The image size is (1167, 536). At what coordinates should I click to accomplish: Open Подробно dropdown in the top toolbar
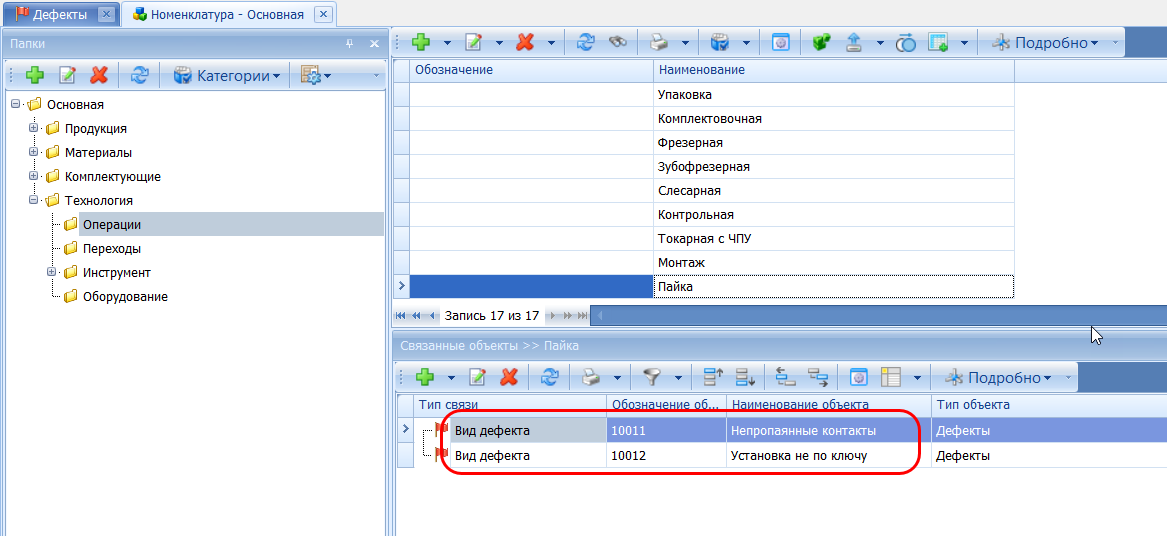pyautogui.click(x=1055, y=43)
